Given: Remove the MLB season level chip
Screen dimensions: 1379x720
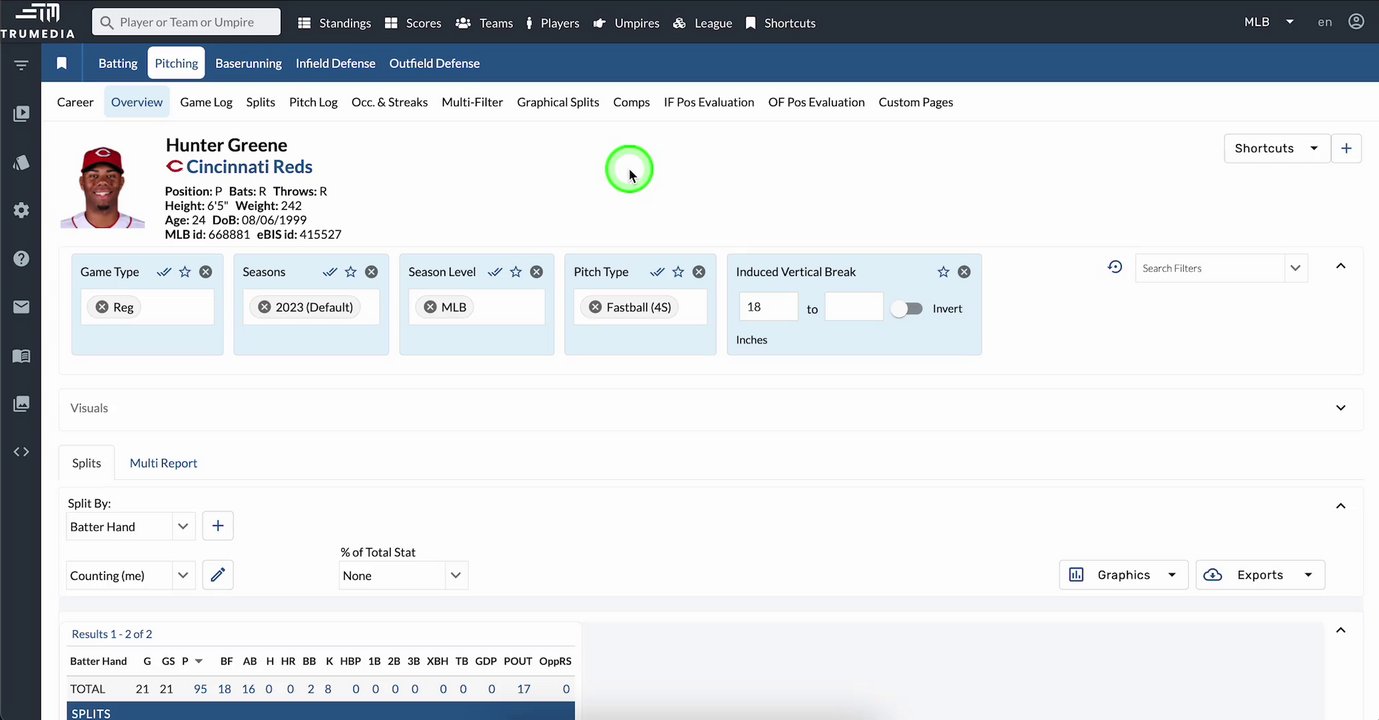Looking at the screenshot, I should [x=430, y=307].
